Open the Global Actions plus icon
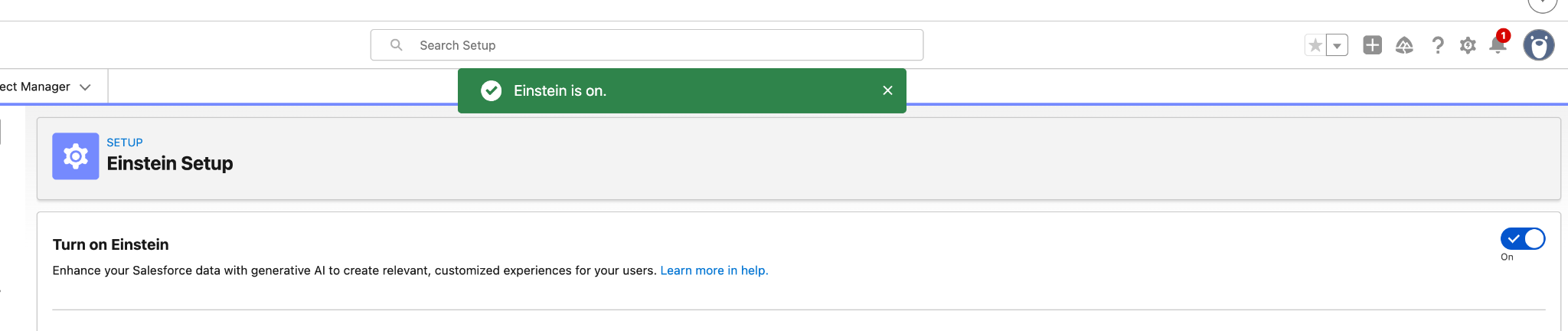The image size is (1568, 331). point(1373,45)
